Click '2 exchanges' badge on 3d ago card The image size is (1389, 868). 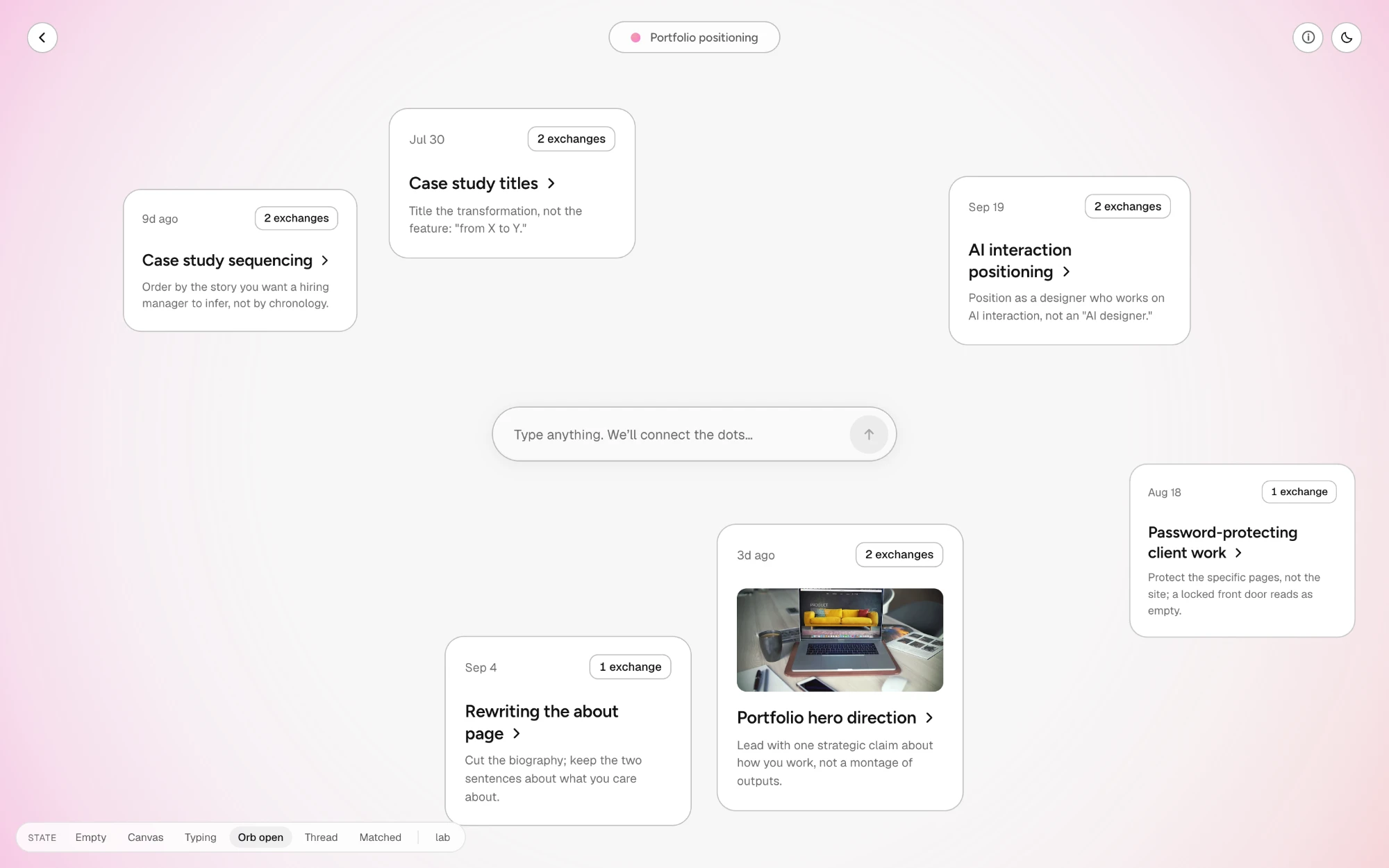click(899, 554)
